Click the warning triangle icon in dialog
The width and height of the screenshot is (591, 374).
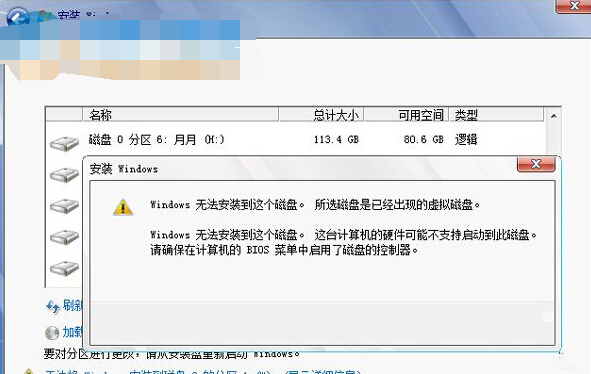point(123,207)
